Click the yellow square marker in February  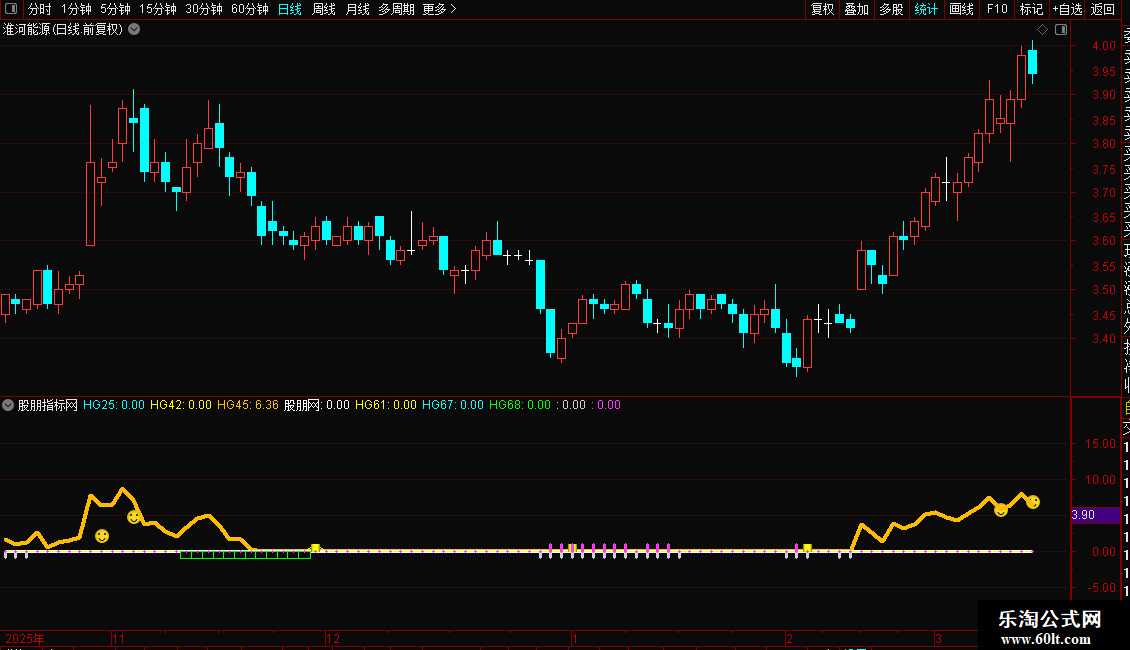tap(808, 548)
